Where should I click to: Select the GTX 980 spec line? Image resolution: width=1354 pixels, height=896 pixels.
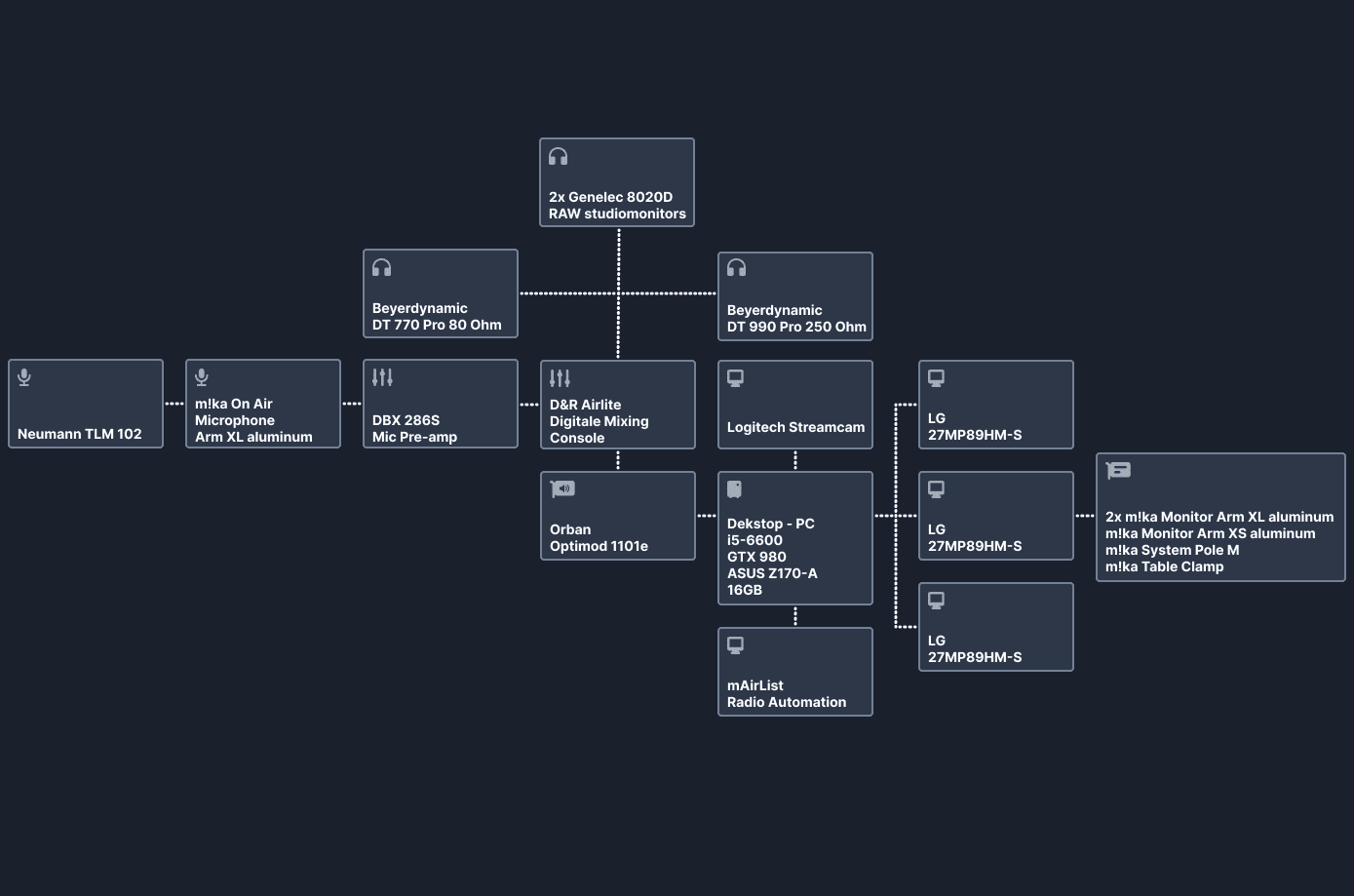(x=756, y=557)
